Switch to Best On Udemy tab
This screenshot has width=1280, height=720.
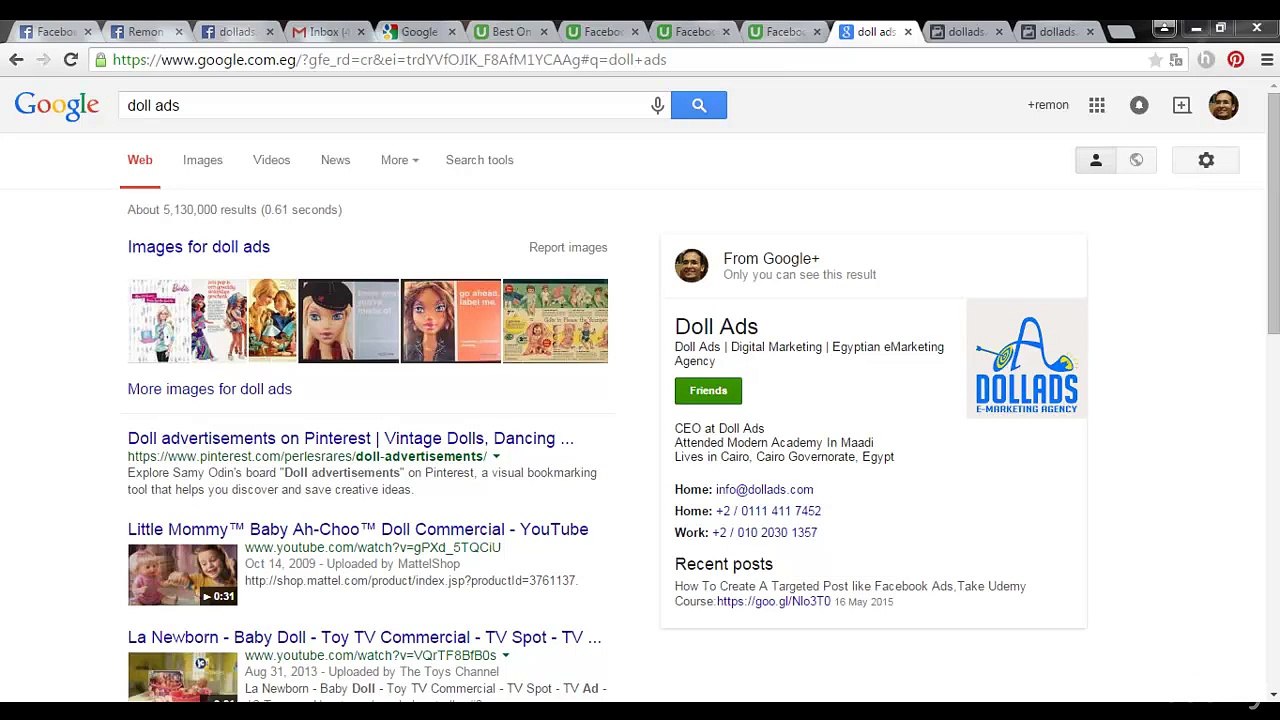point(510,32)
